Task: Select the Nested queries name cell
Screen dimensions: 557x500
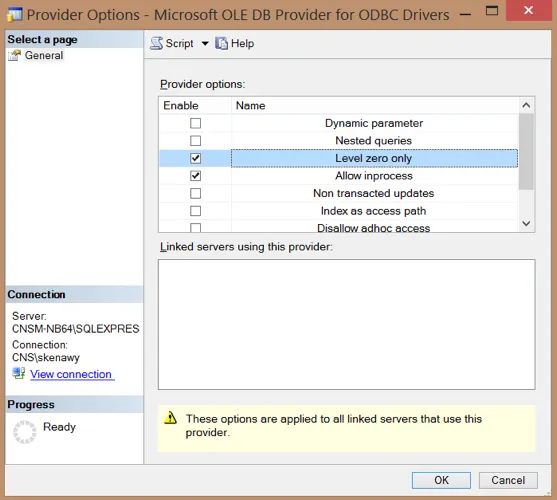Action: pyautogui.click(x=374, y=141)
